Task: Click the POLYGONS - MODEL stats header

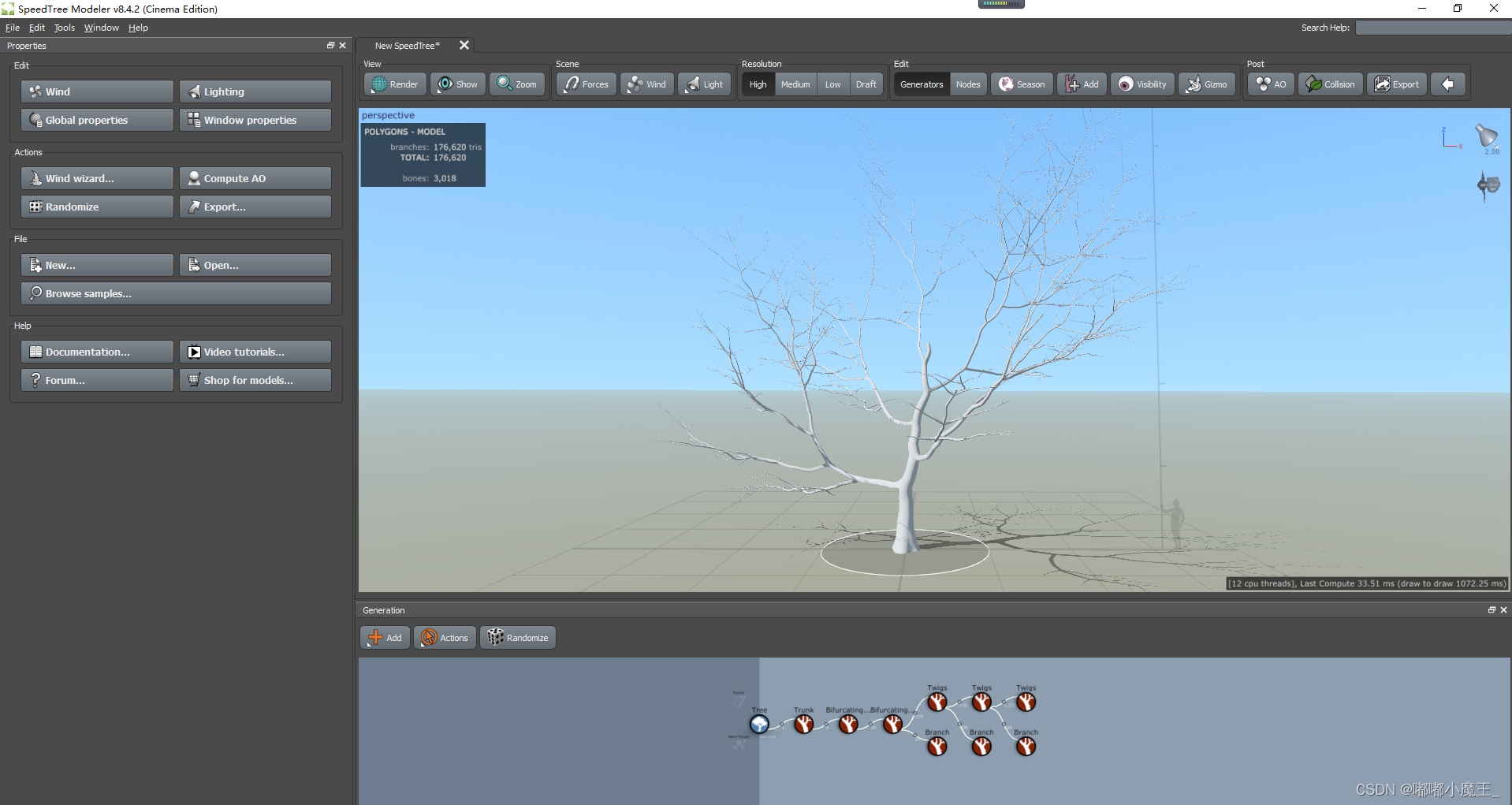Action: pos(404,132)
